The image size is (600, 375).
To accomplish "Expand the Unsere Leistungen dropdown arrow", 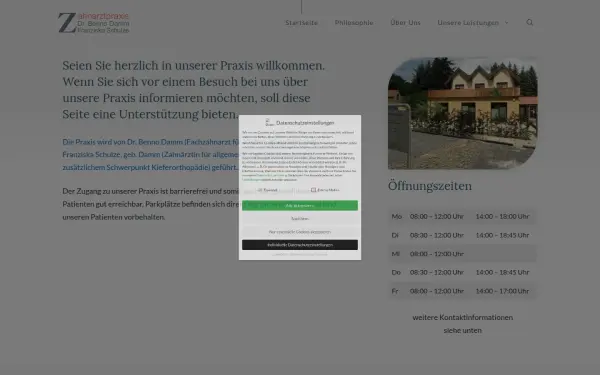I will click(x=507, y=23).
